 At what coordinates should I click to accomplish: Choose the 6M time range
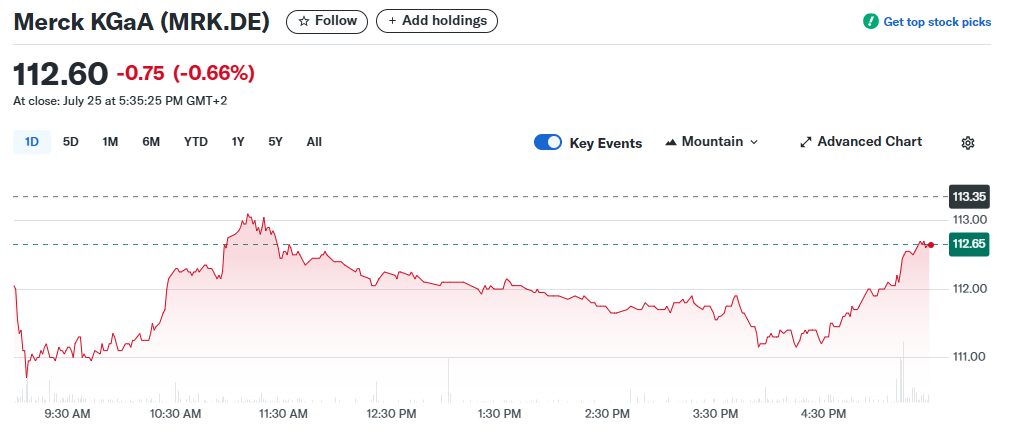pos(151,142)
